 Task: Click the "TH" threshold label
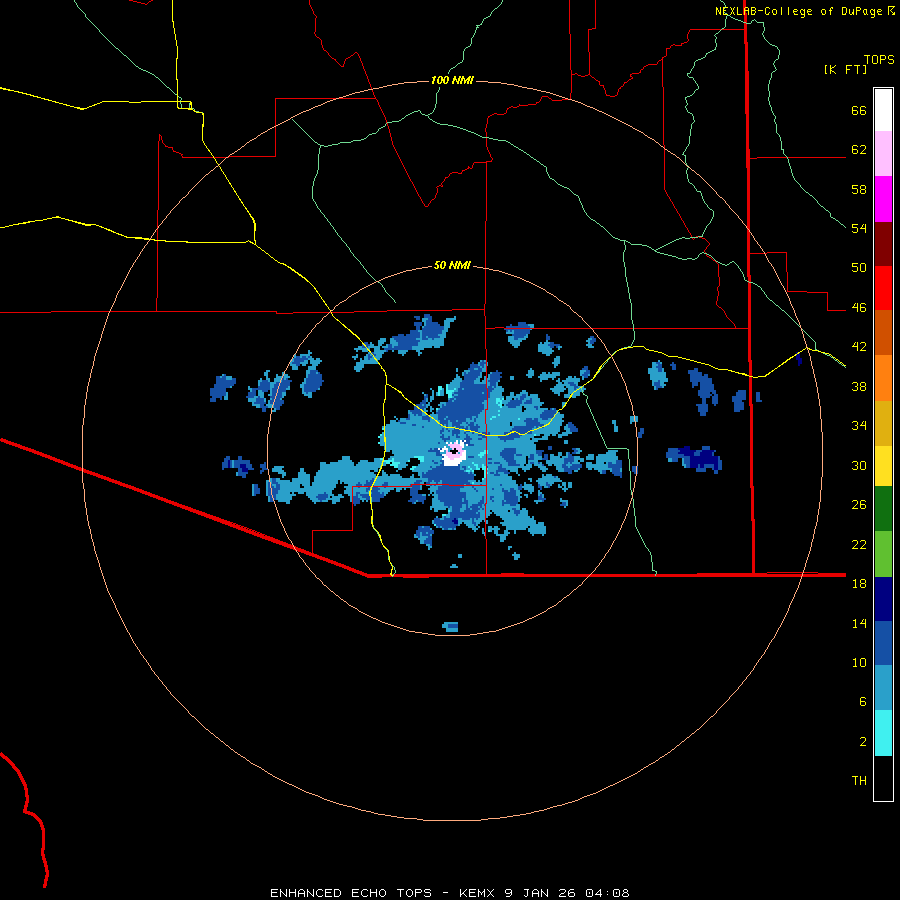(x=859, y=780)
